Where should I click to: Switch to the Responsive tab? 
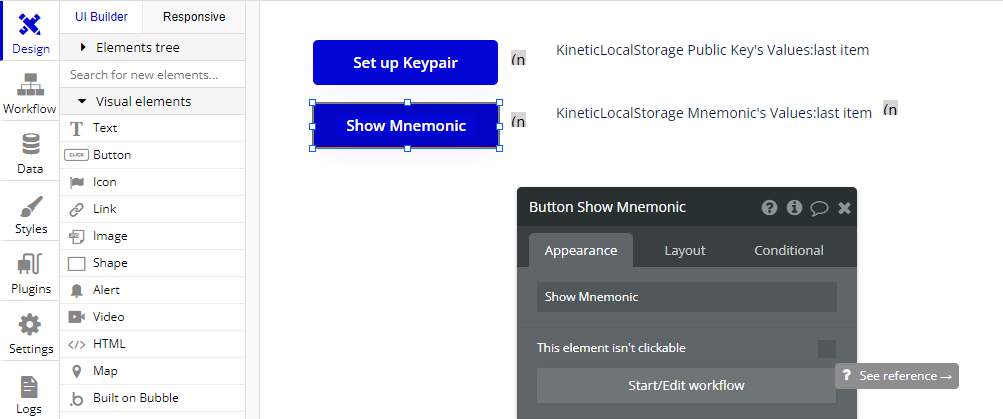click(194, 17)
